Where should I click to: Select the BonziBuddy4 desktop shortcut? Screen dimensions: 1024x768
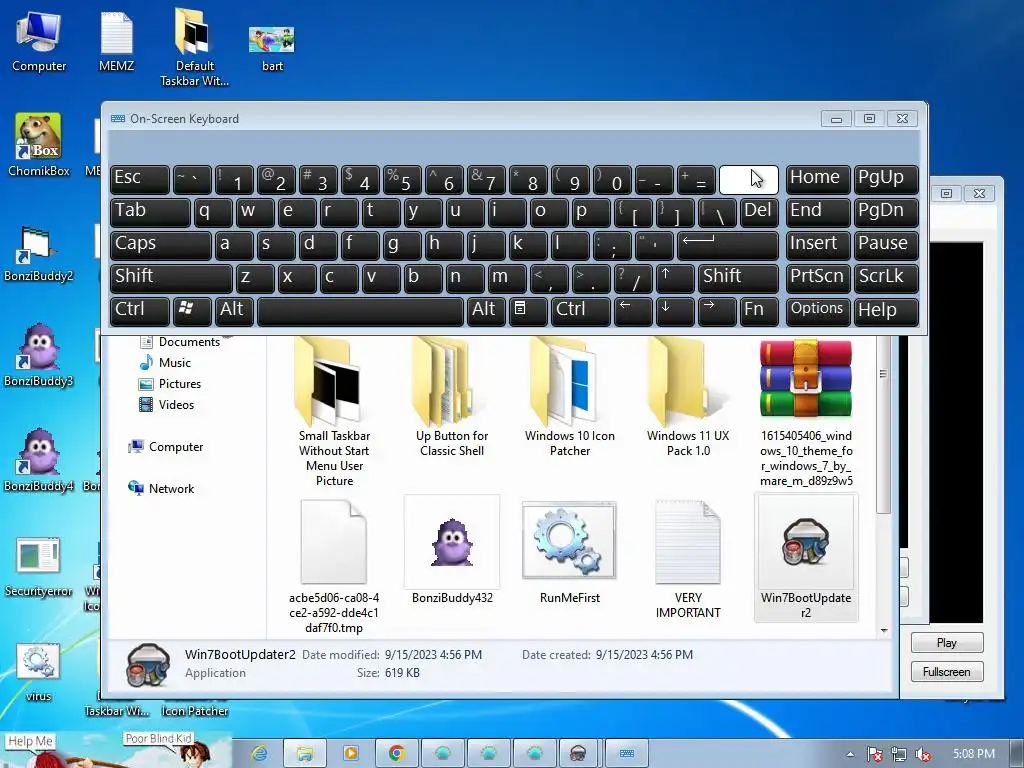click(39, 461)
